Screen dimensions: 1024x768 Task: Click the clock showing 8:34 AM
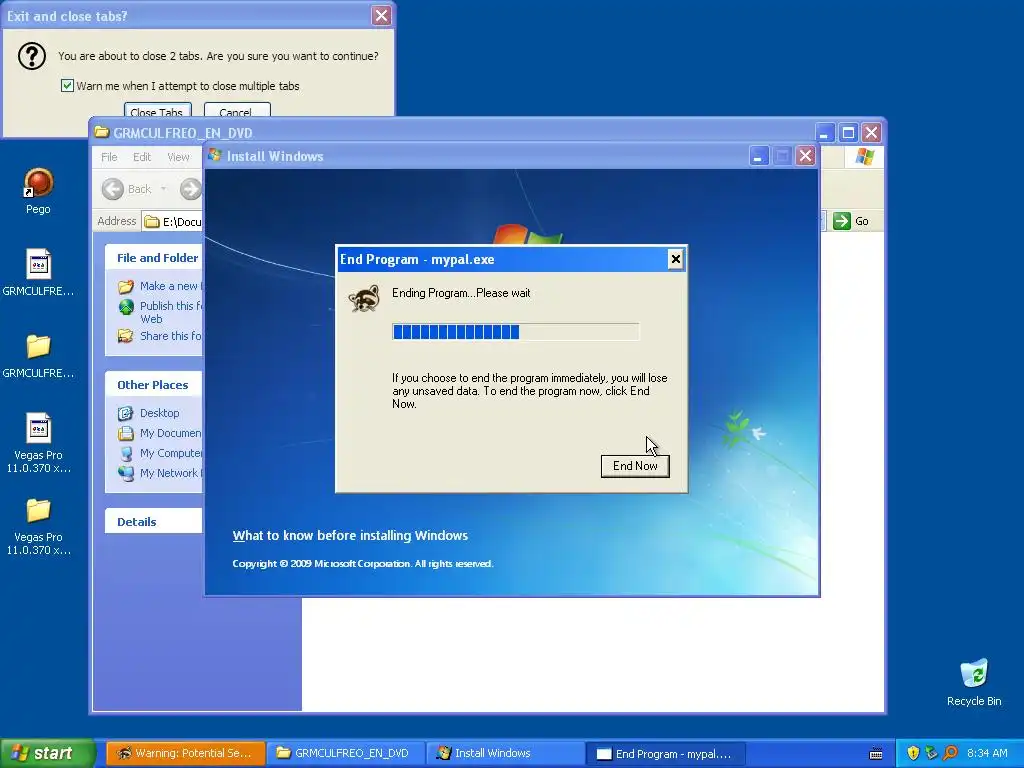(987, 753)
